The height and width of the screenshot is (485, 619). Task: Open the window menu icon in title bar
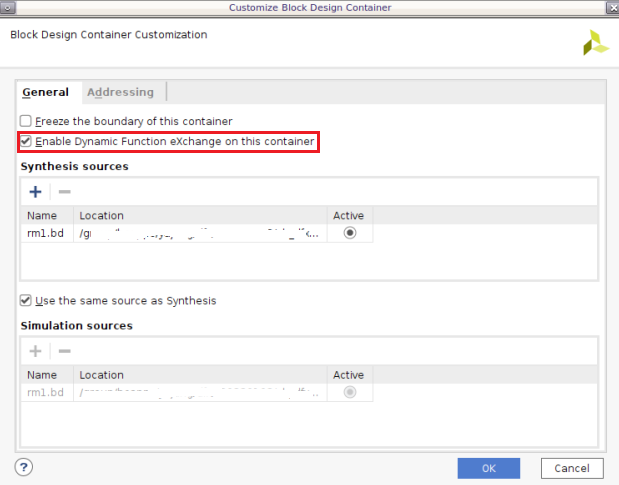point(8,7)
